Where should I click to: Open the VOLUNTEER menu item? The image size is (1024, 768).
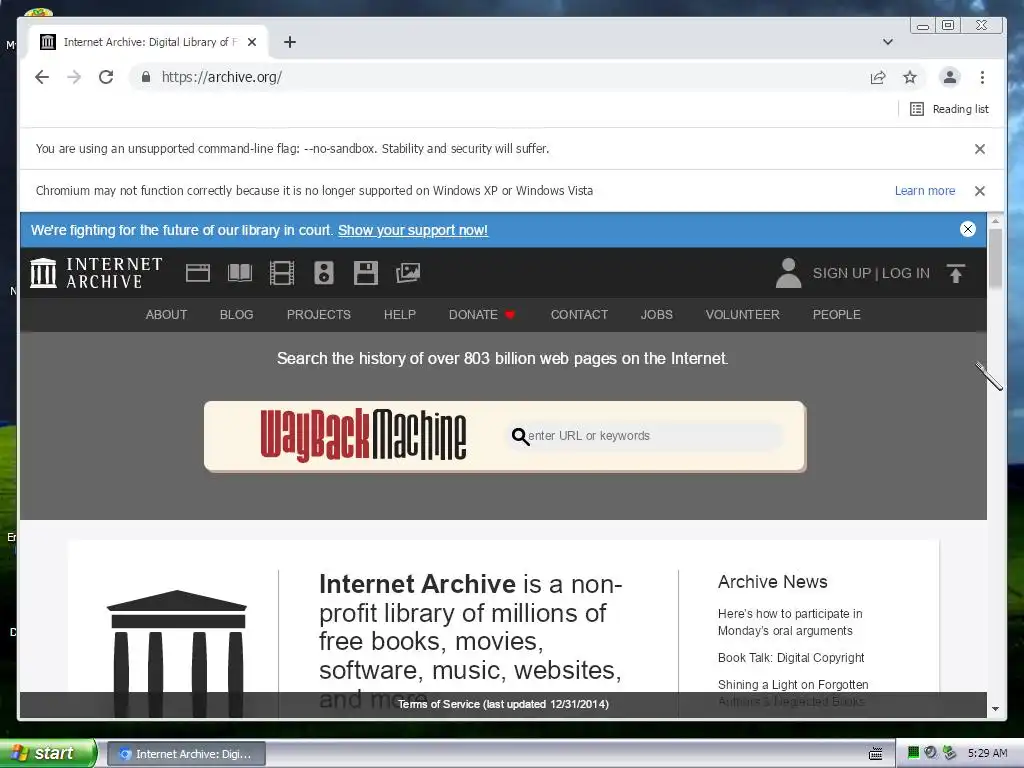click(743, 315)
